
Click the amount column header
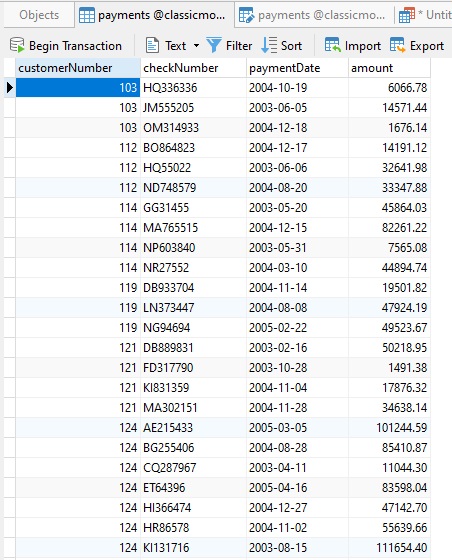coord(389,68)
